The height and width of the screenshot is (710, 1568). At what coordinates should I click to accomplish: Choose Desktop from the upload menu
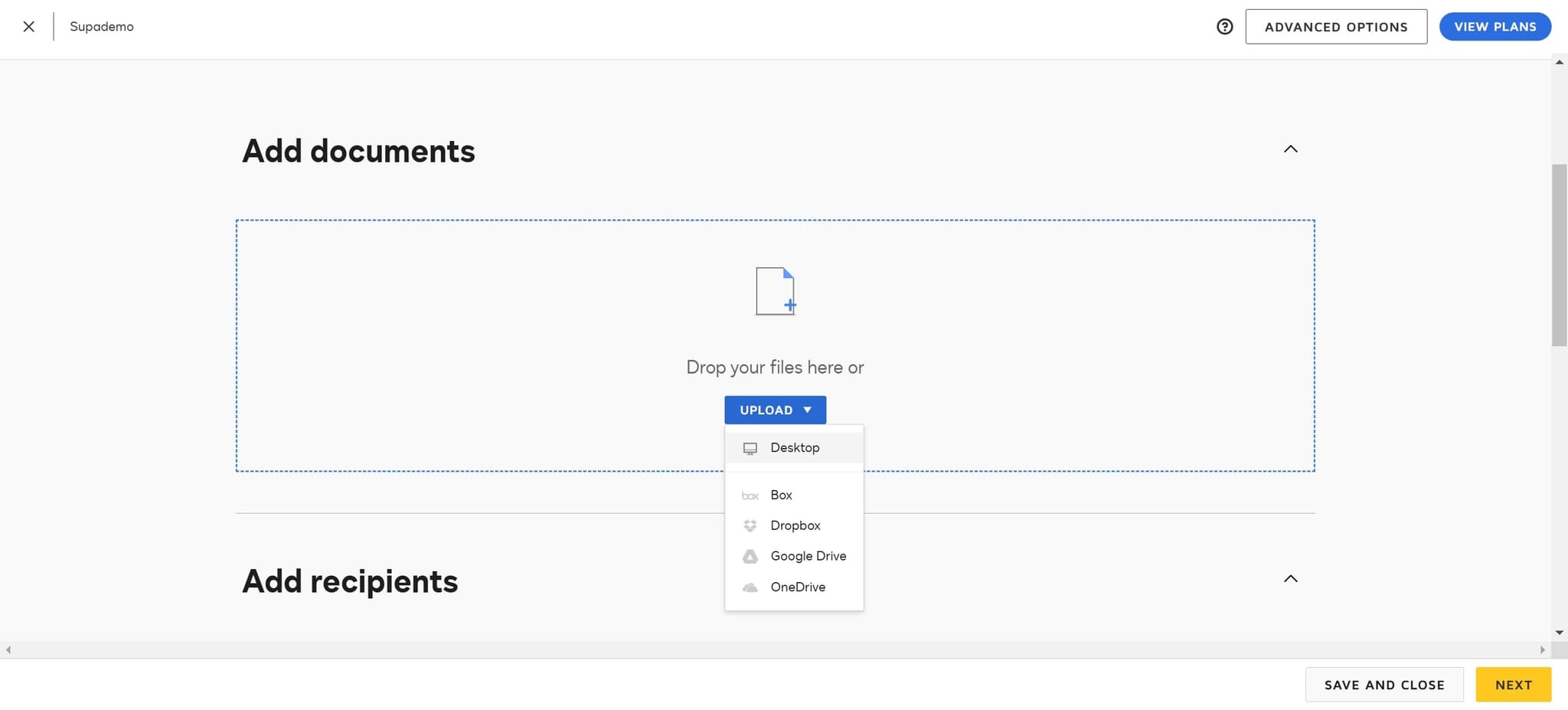(795, 447)
